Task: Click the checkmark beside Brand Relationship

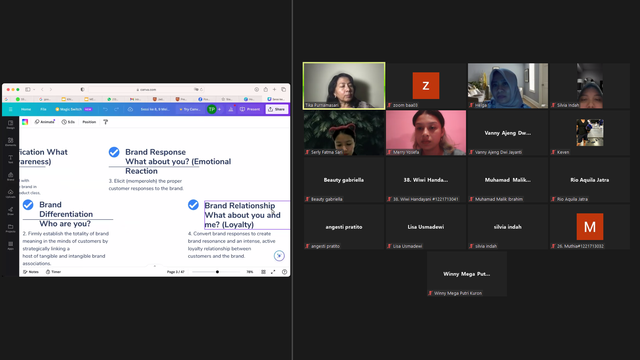Action: tap(193, 205)
